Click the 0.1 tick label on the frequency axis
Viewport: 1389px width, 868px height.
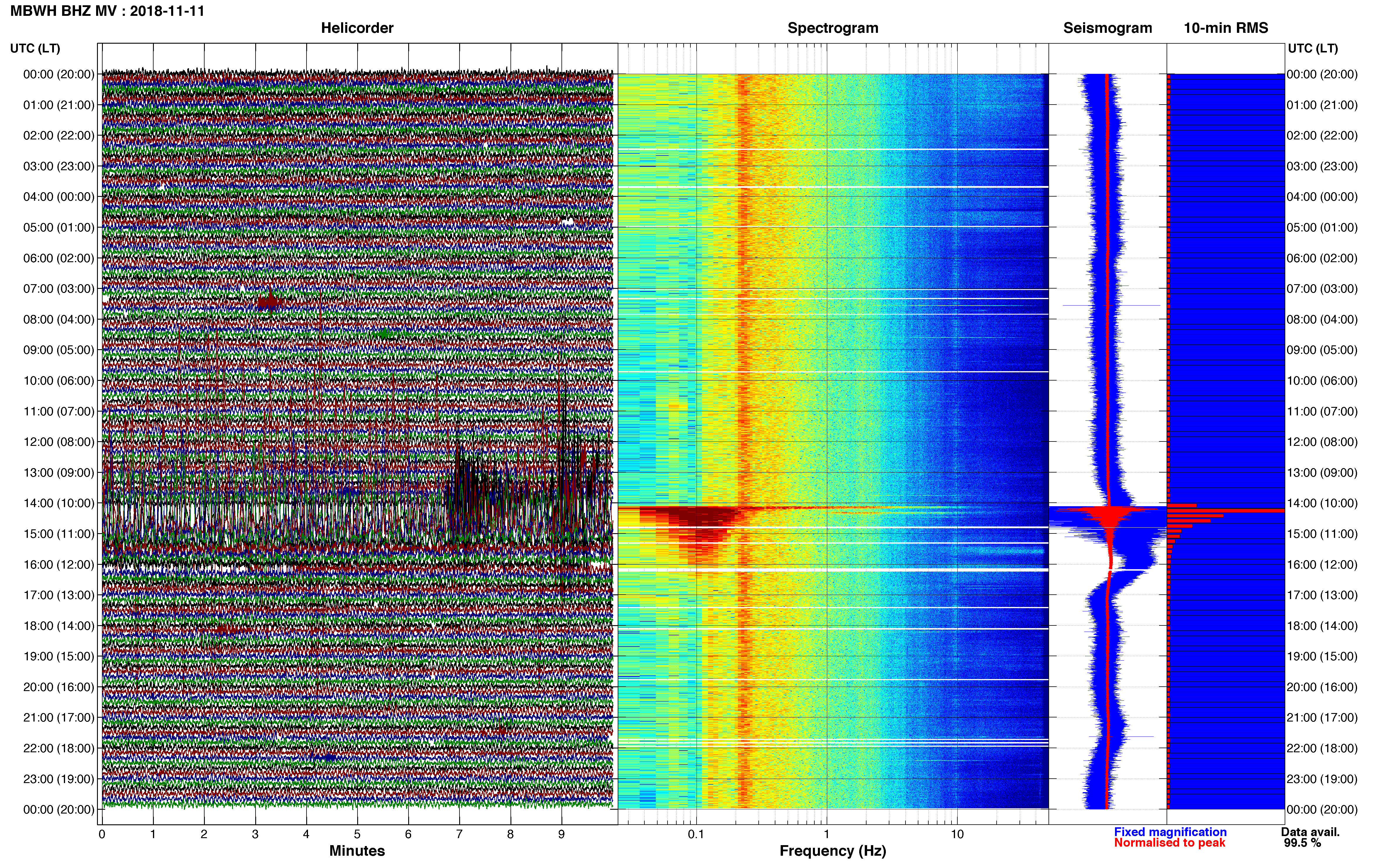[x=696, y=834]
